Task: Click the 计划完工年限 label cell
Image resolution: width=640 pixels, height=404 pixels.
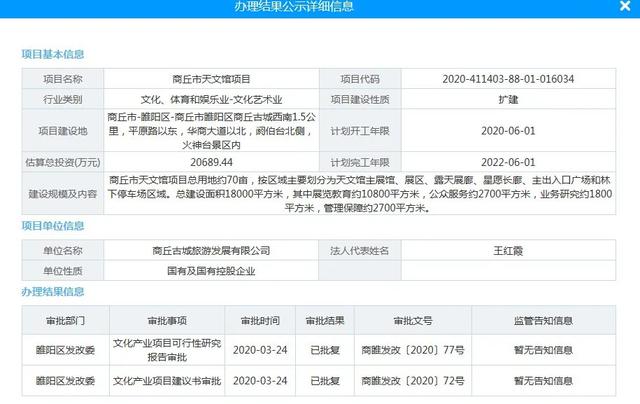Action: 360,162
